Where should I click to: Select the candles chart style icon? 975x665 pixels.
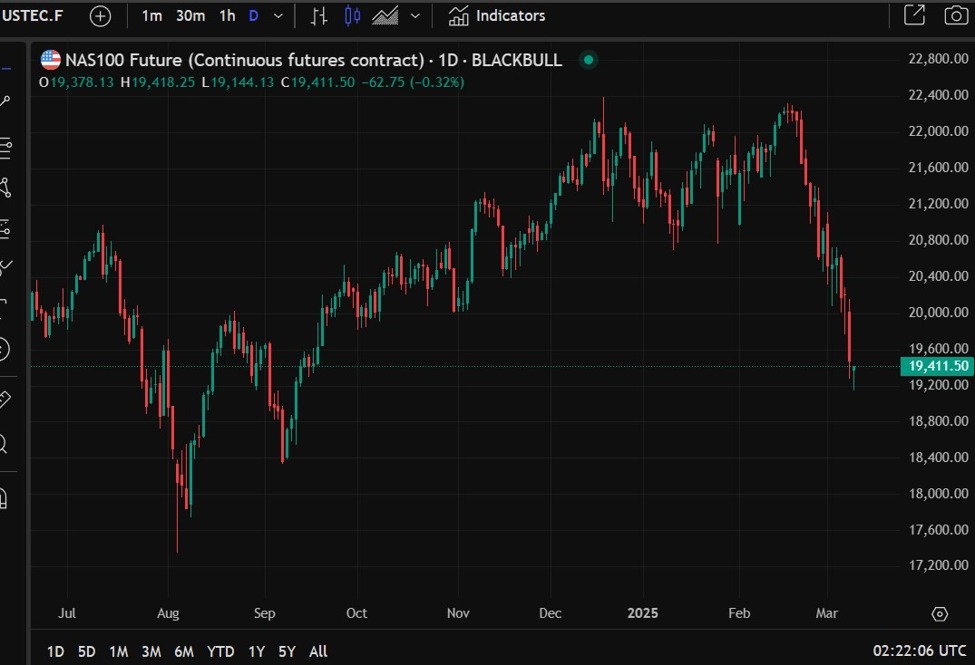click(x=352, y=16)
